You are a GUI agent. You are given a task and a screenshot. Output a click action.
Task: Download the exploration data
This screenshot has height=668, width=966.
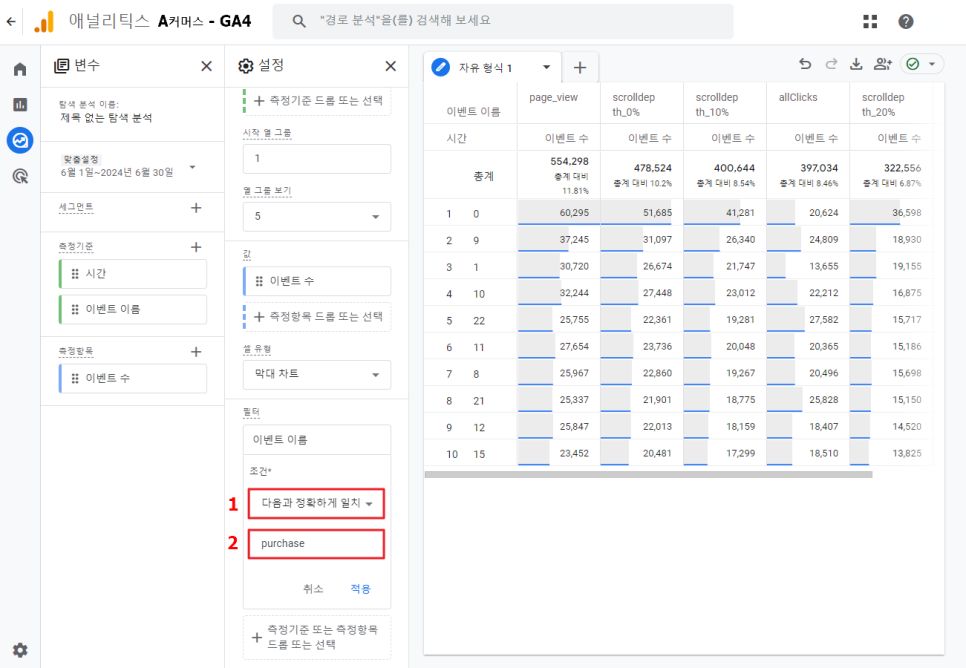pyautogui.click(x=856, y=63)
